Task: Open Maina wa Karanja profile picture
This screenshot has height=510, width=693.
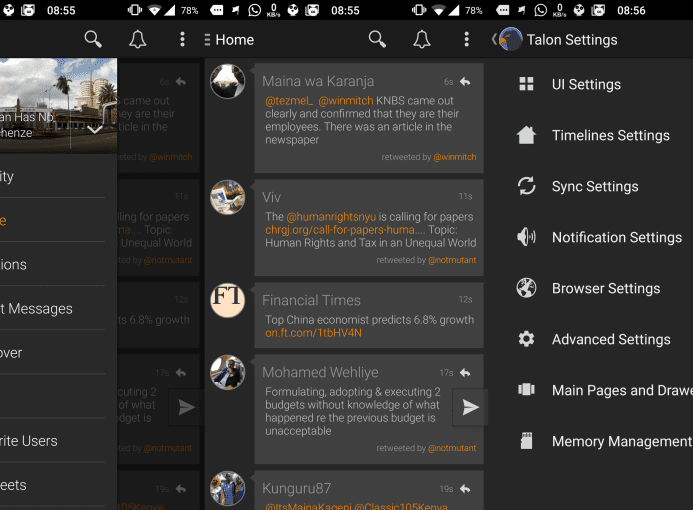Action: click(227, 81)
